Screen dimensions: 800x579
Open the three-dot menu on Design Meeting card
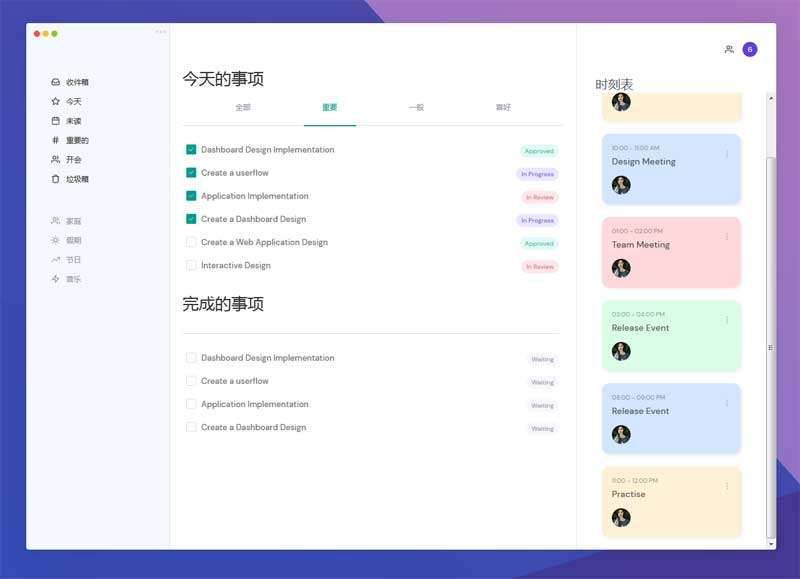coord(727,154)
